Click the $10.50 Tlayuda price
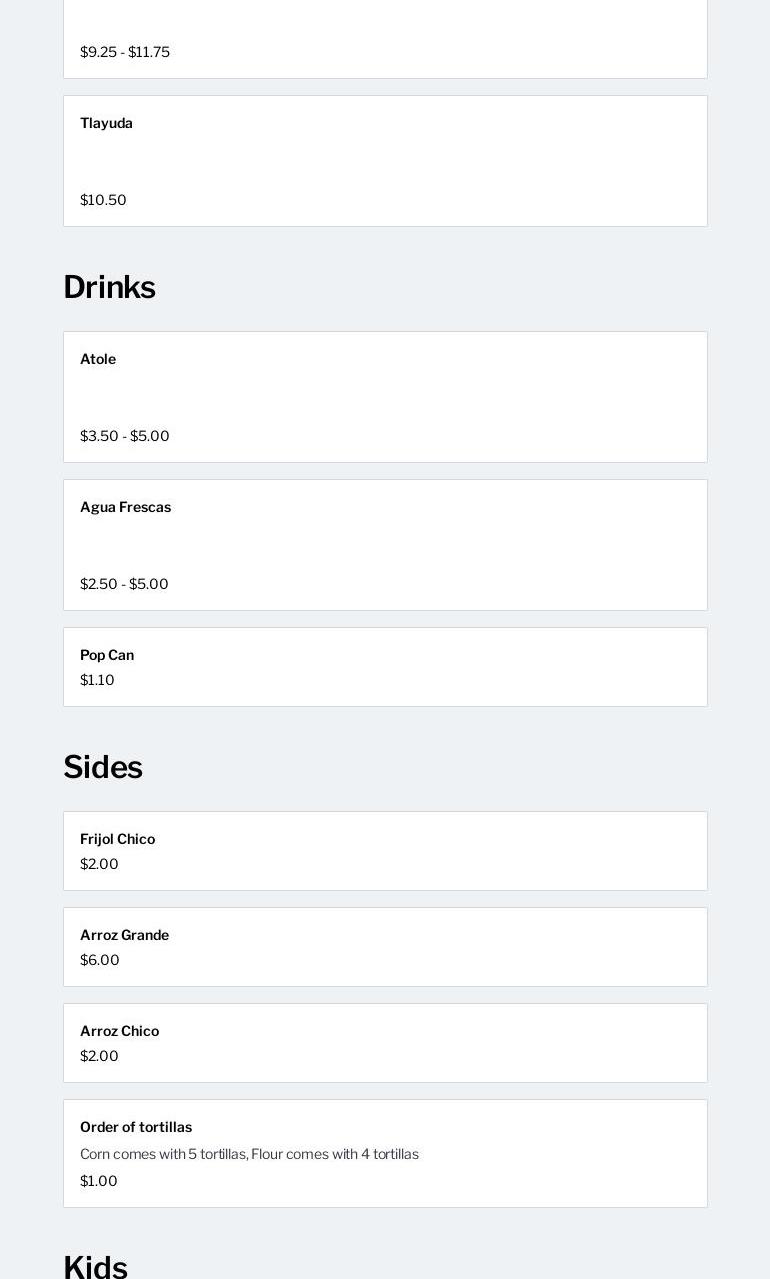The height and width of the screenshot is (1279, 770). pos(103,200)
